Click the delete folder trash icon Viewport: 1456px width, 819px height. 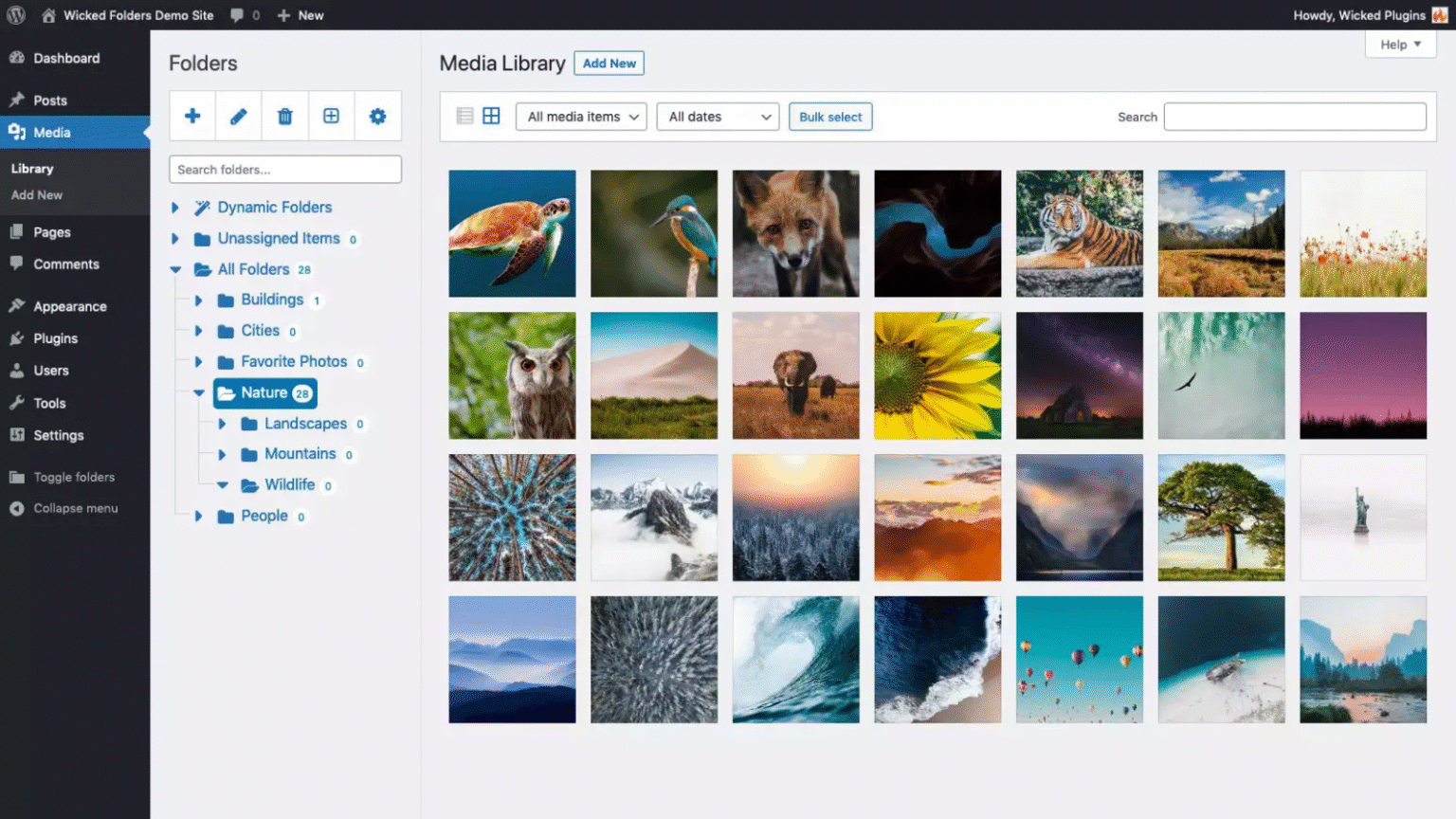[284, 116]
